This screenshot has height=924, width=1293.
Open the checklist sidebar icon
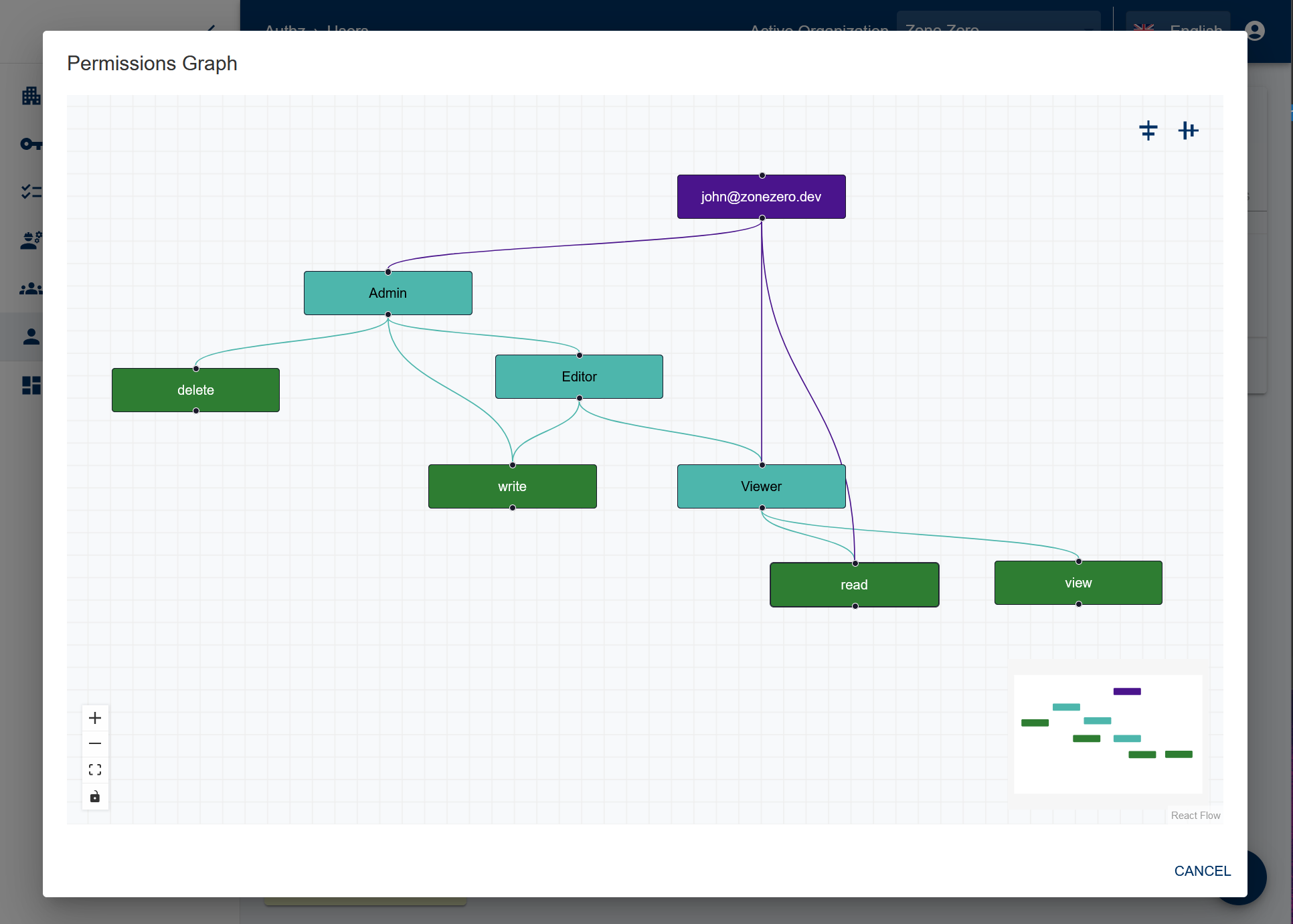pos(31,192)
